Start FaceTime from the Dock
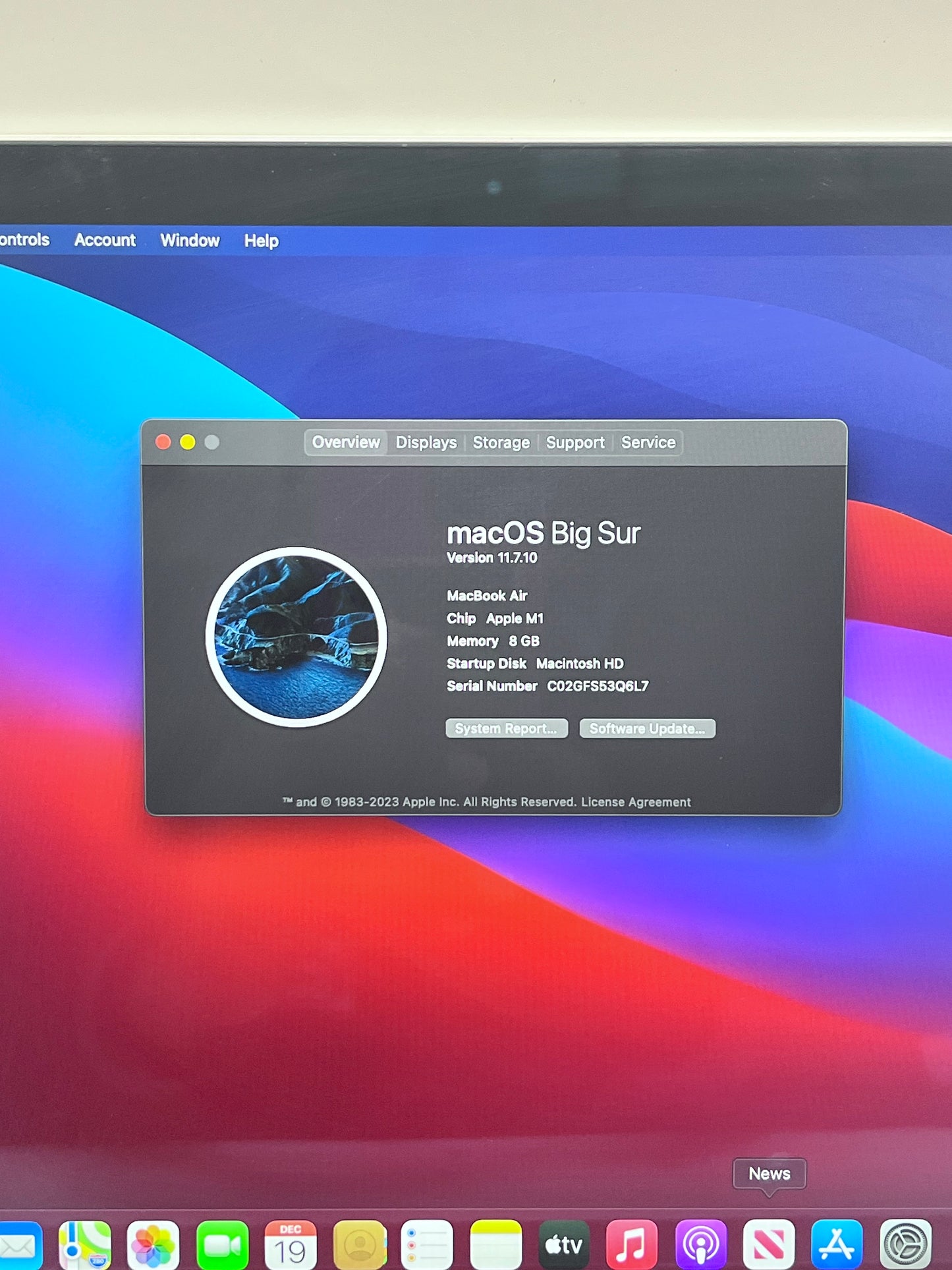952x1270 pixels. 222,1245
